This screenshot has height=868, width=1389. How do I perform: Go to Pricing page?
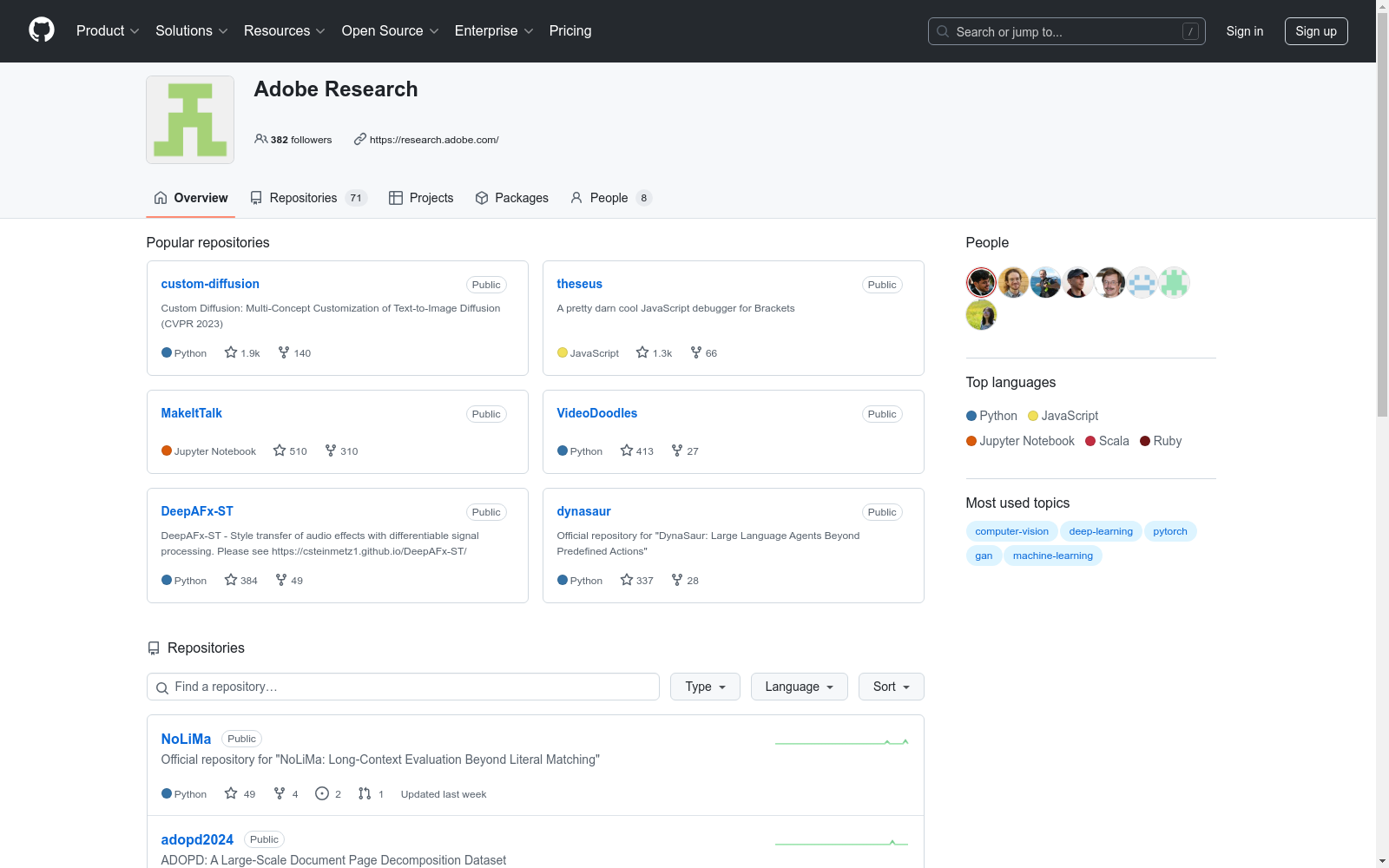click(570, 31)
